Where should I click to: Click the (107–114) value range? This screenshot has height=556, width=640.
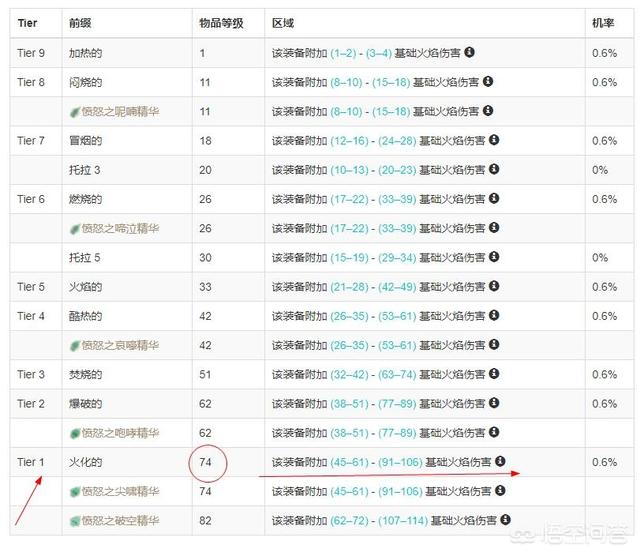(403, 521)
